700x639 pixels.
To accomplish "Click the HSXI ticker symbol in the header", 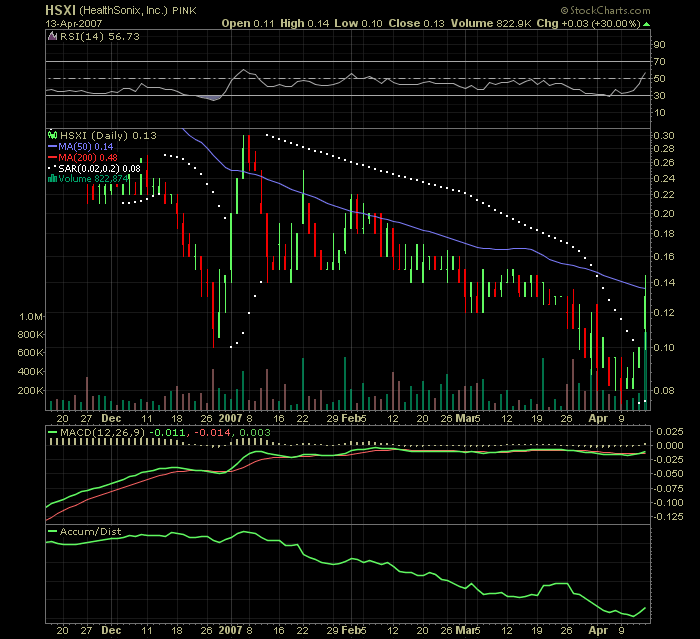I will (61, 10).
